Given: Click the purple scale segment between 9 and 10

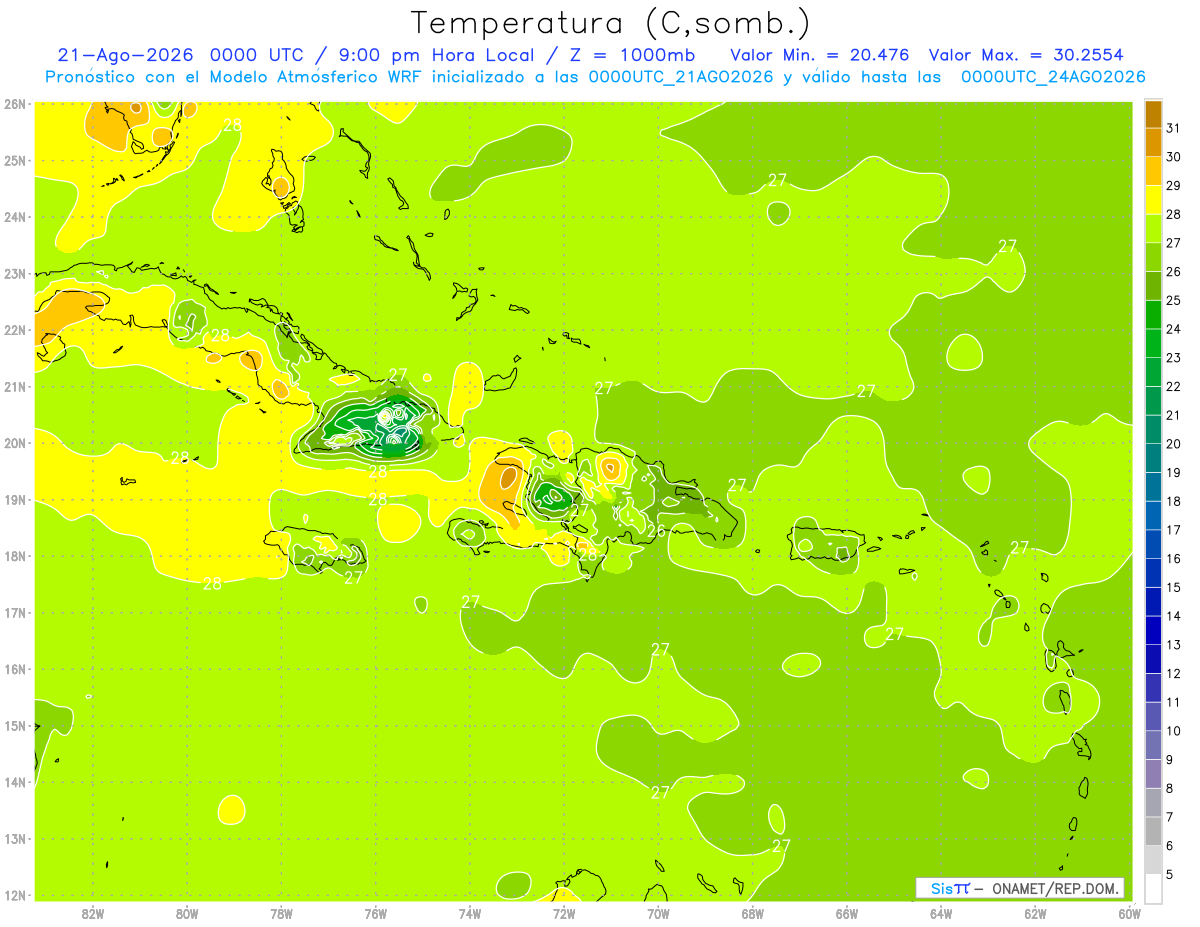Looking at the screenshot, I should point(1153,745).
